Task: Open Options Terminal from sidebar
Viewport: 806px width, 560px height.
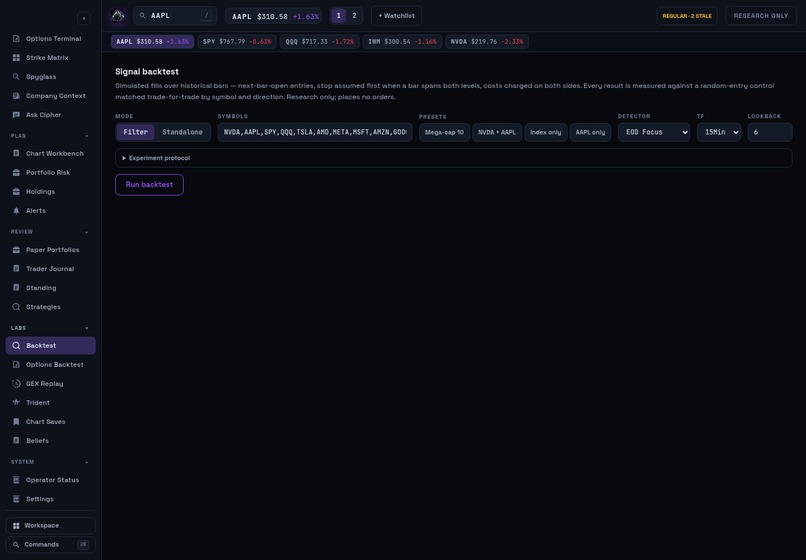Action: point(50,39)
